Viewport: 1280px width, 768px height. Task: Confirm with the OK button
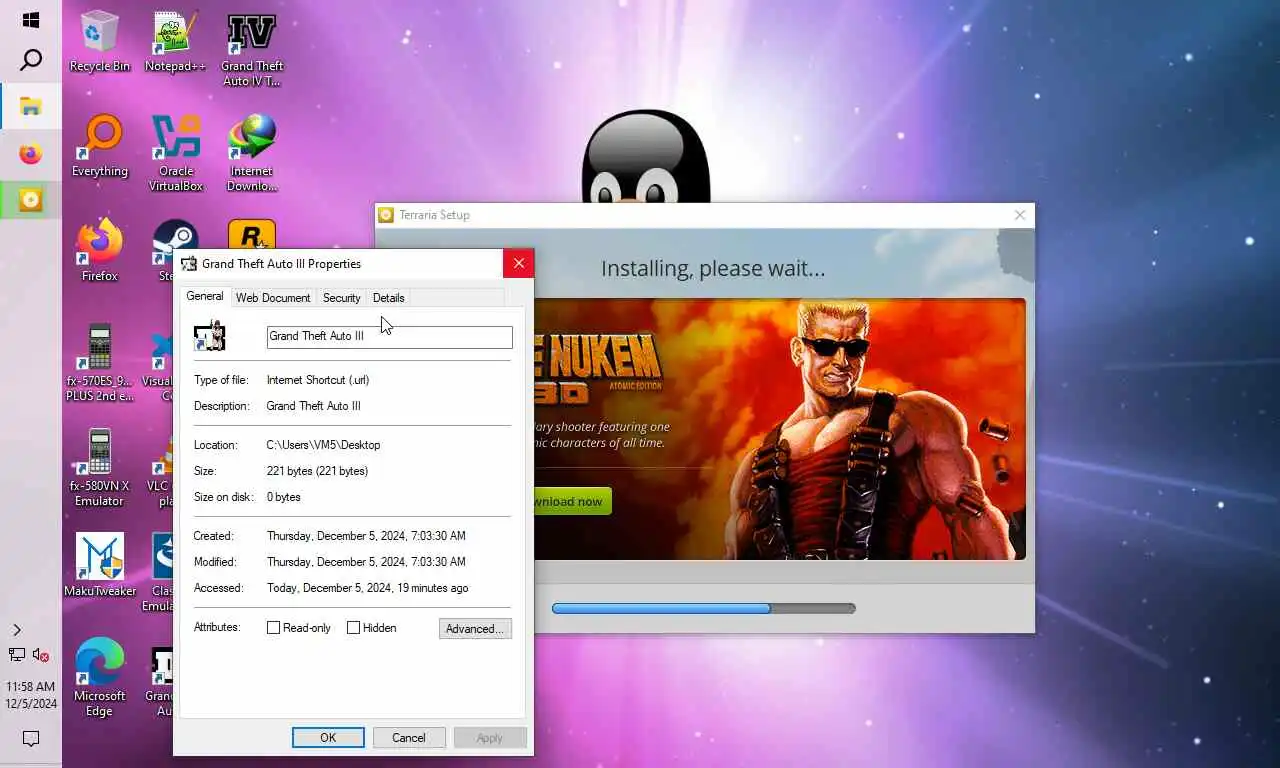(328, 738)
